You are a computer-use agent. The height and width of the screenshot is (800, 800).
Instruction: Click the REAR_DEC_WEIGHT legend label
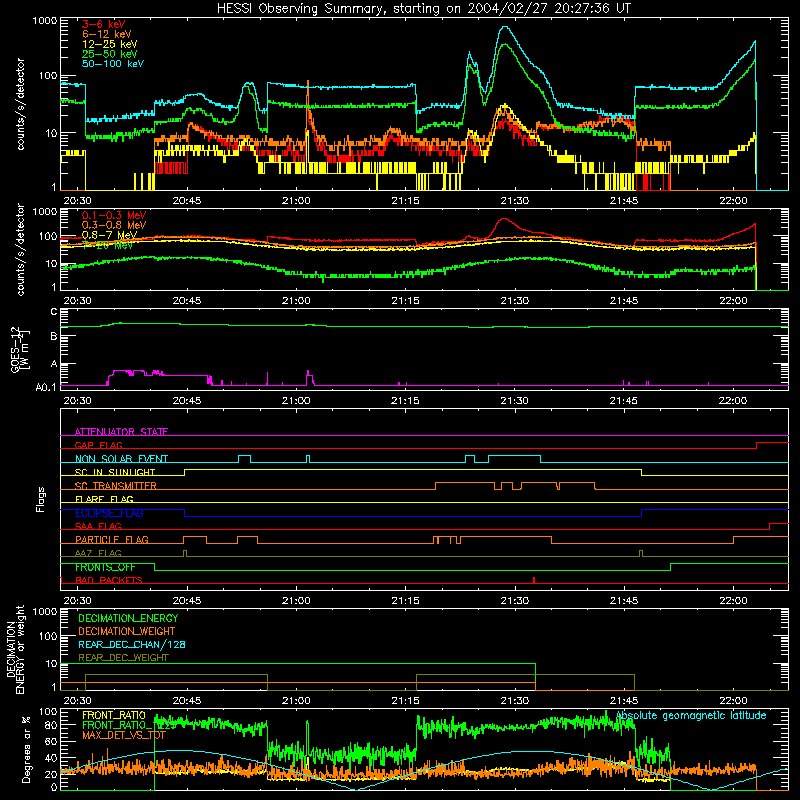pos(123,658)
